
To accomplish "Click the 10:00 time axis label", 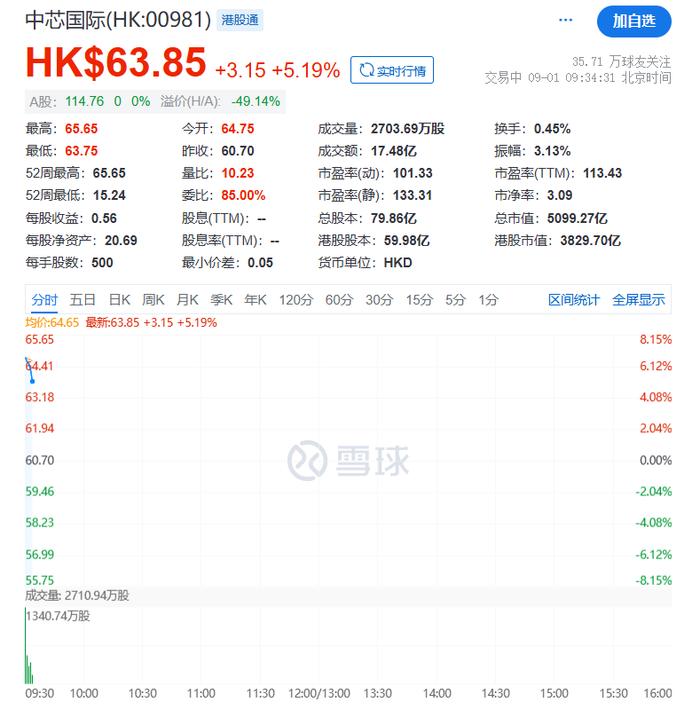I will [84, 694].
